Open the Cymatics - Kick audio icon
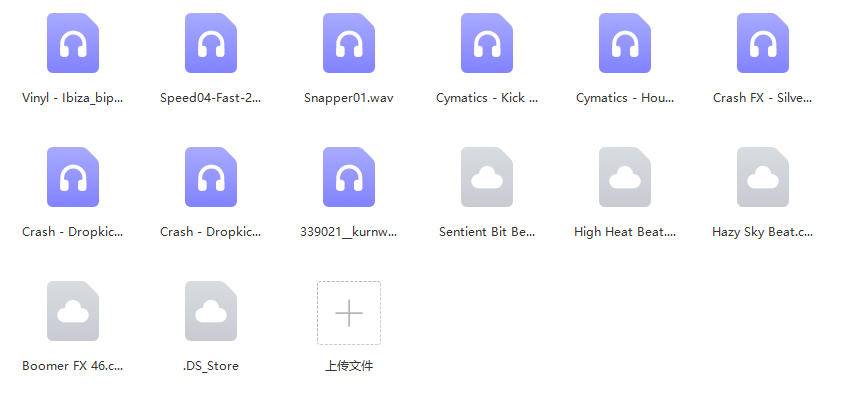The width and height of the screenshot is (846, 414). [x=487, y=43]
